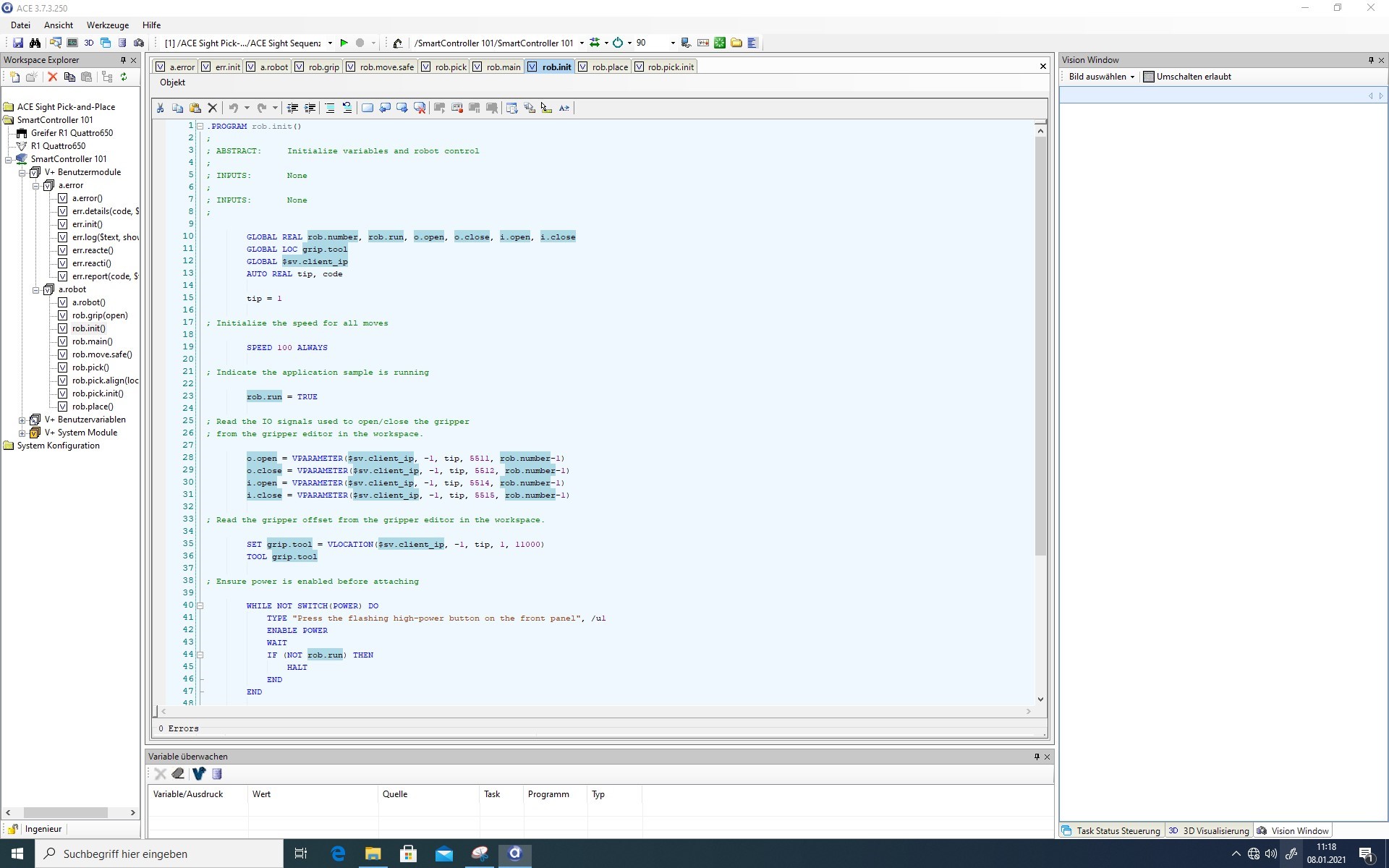
Task: Toggle the Umschalten erlaubt checkbox
Action: 1148,77
